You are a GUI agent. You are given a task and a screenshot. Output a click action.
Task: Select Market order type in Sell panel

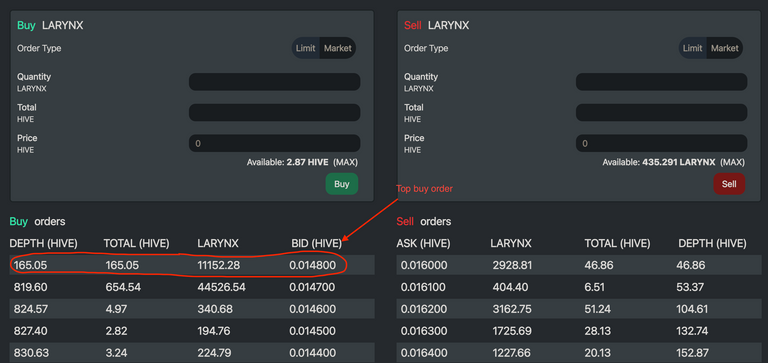(x=725, y=48)
